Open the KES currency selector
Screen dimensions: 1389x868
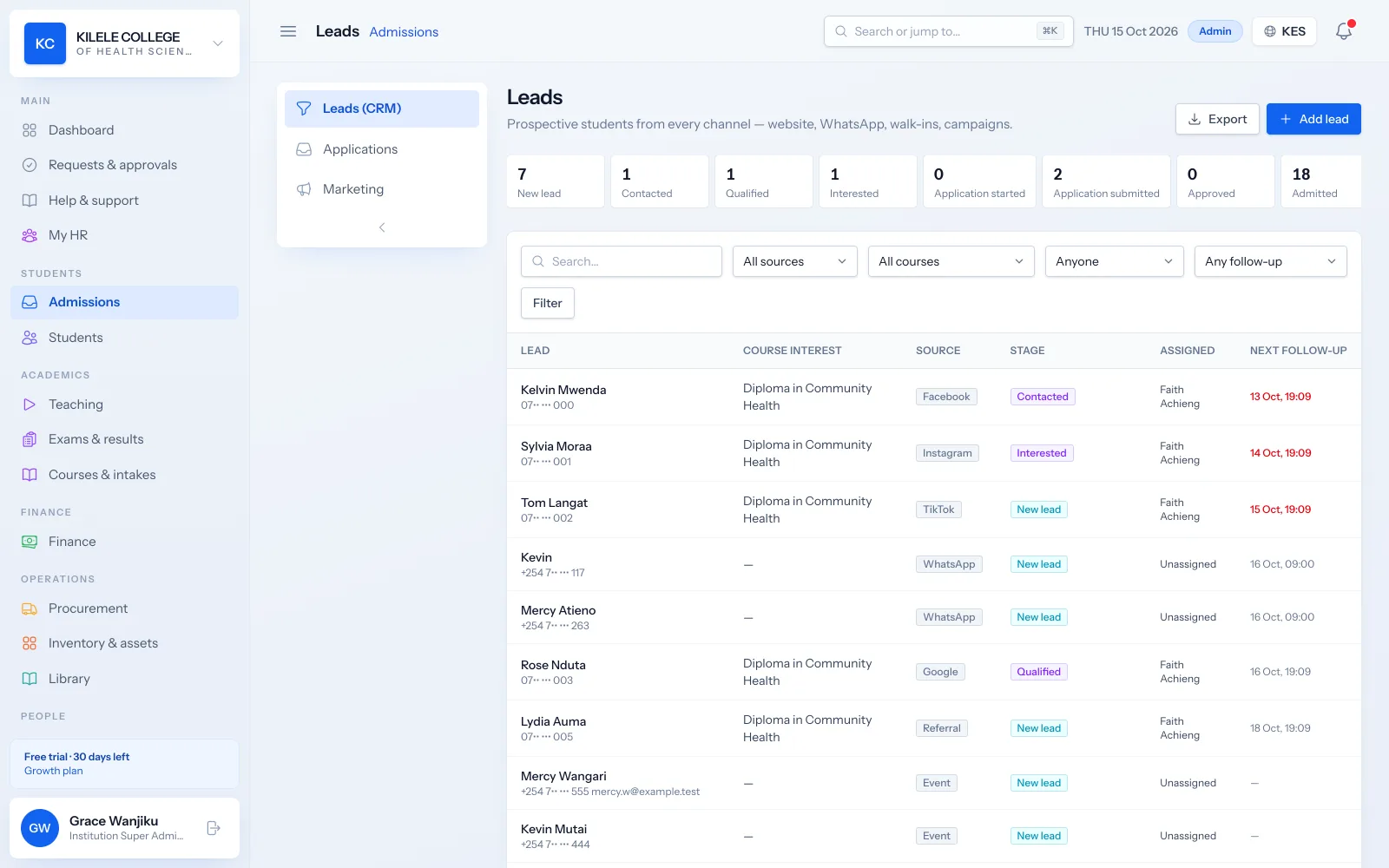1284,31
